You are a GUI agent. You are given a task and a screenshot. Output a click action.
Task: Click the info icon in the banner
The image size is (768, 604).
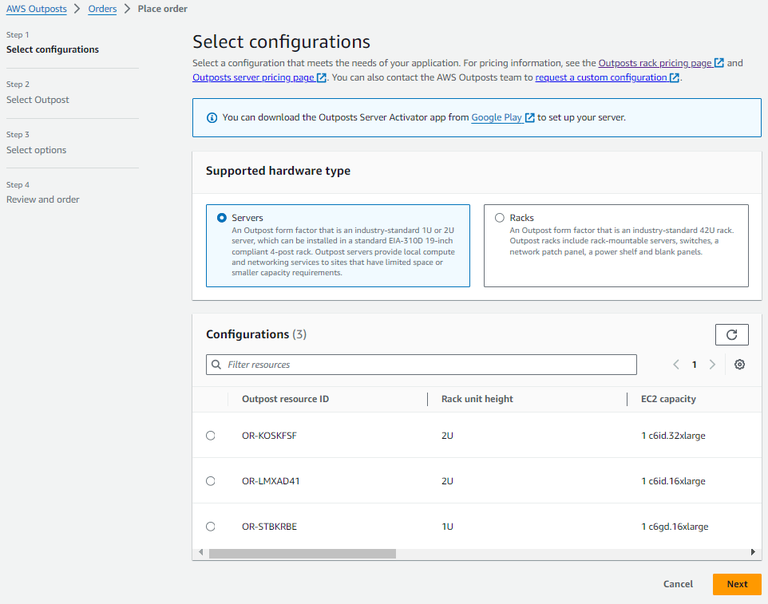point(211,118)
